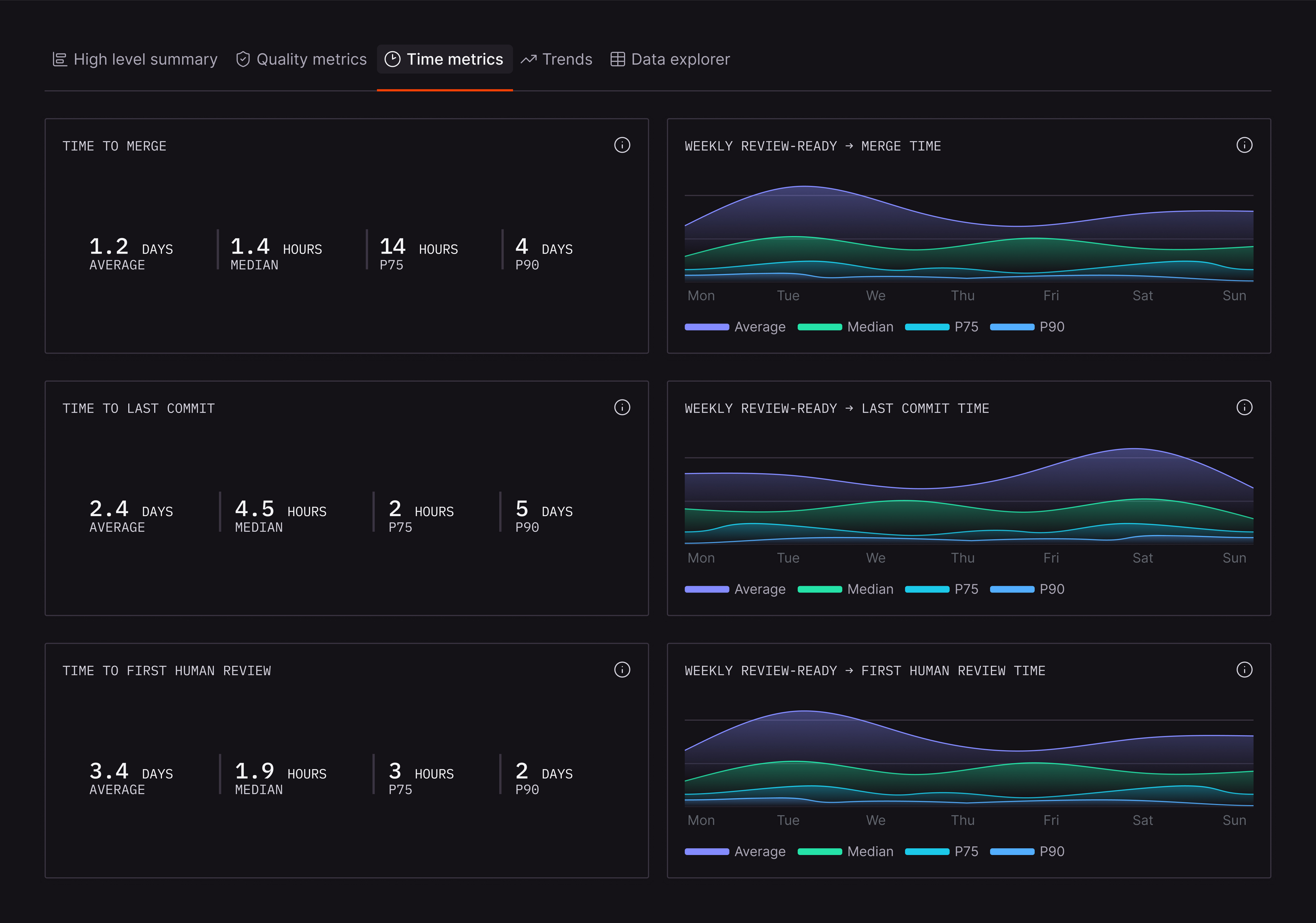Open the Data explorer tab

(x=669, y=60)
